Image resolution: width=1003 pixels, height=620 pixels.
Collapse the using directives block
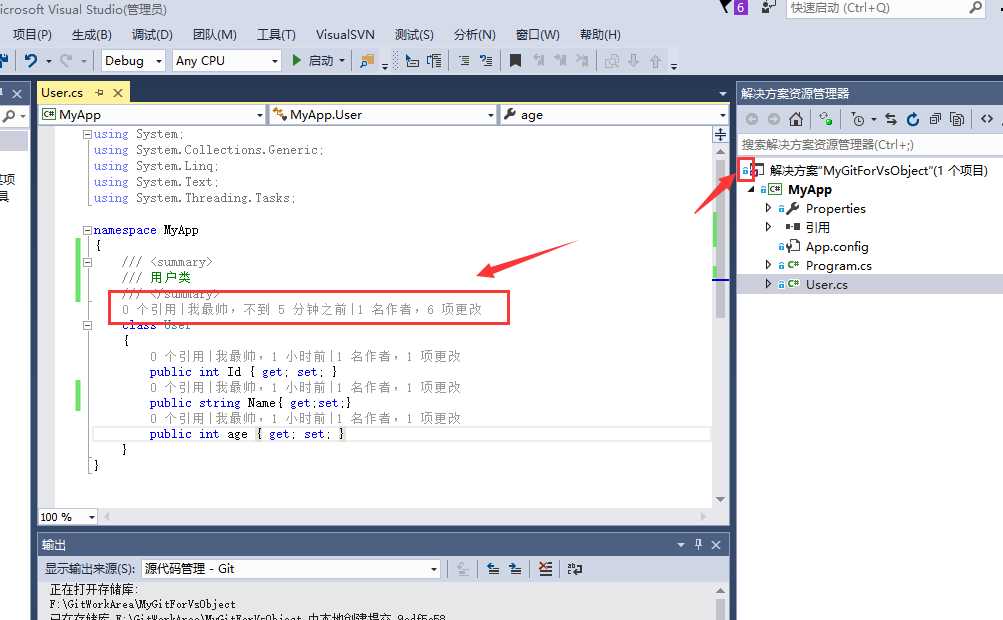coord(87,134)
